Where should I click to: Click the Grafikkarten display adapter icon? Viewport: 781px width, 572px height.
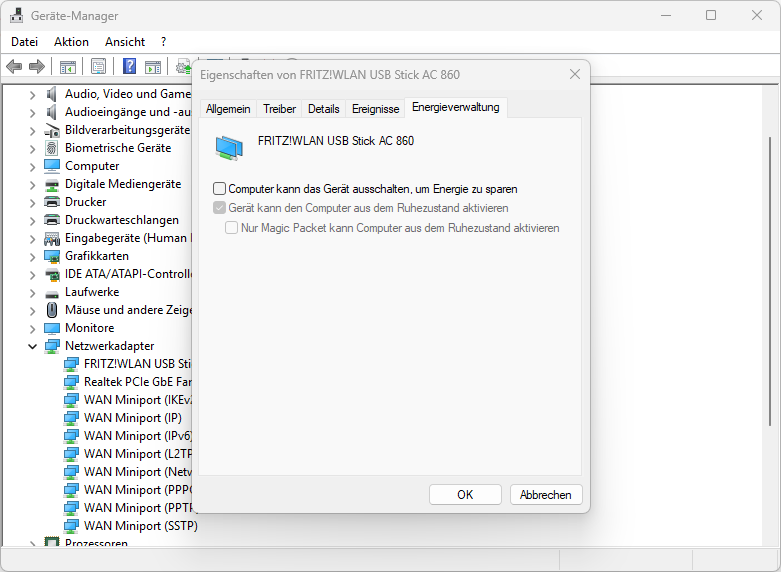pos(52,256)
